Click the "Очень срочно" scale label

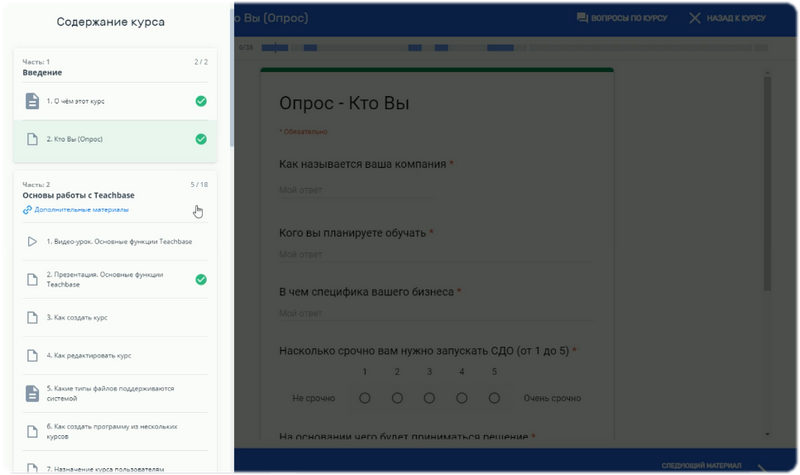click(552, 398)
